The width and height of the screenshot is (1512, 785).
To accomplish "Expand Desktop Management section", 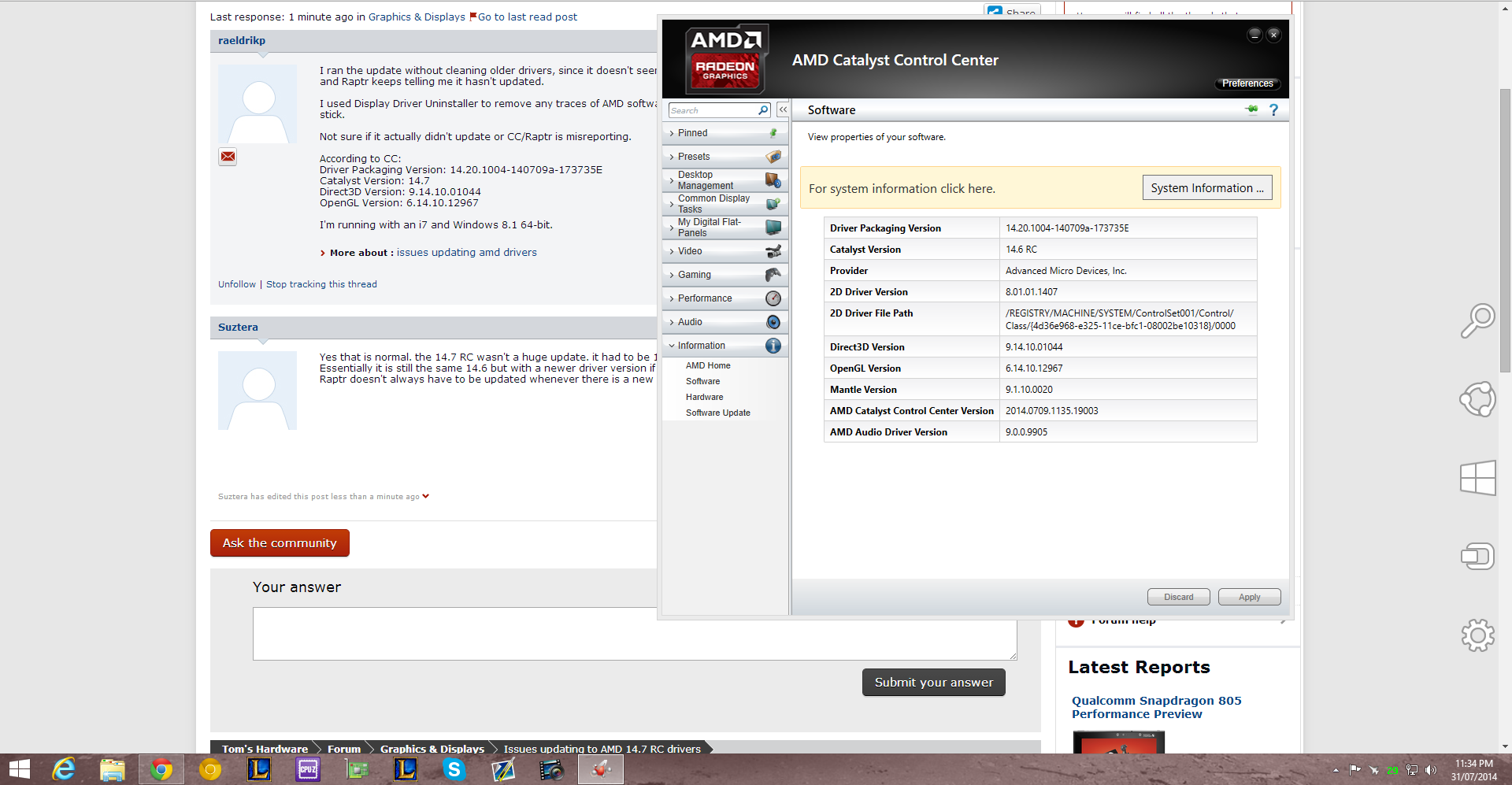I will click(725, 180).
